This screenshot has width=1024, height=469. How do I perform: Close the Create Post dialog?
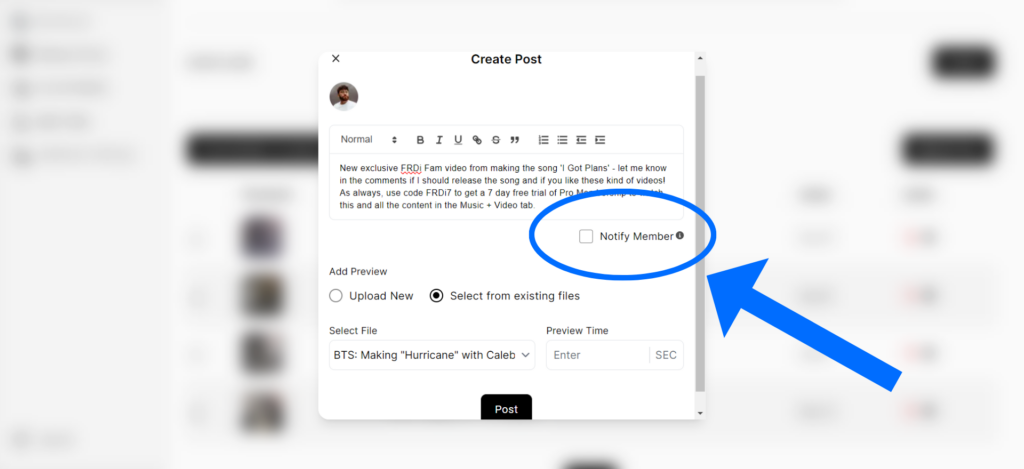tap(336, 59)
